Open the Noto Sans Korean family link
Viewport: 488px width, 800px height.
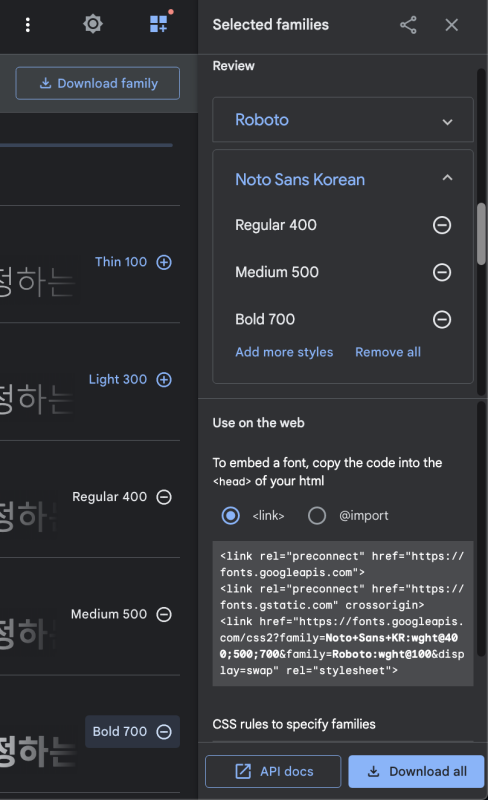[x=300, y=180]
